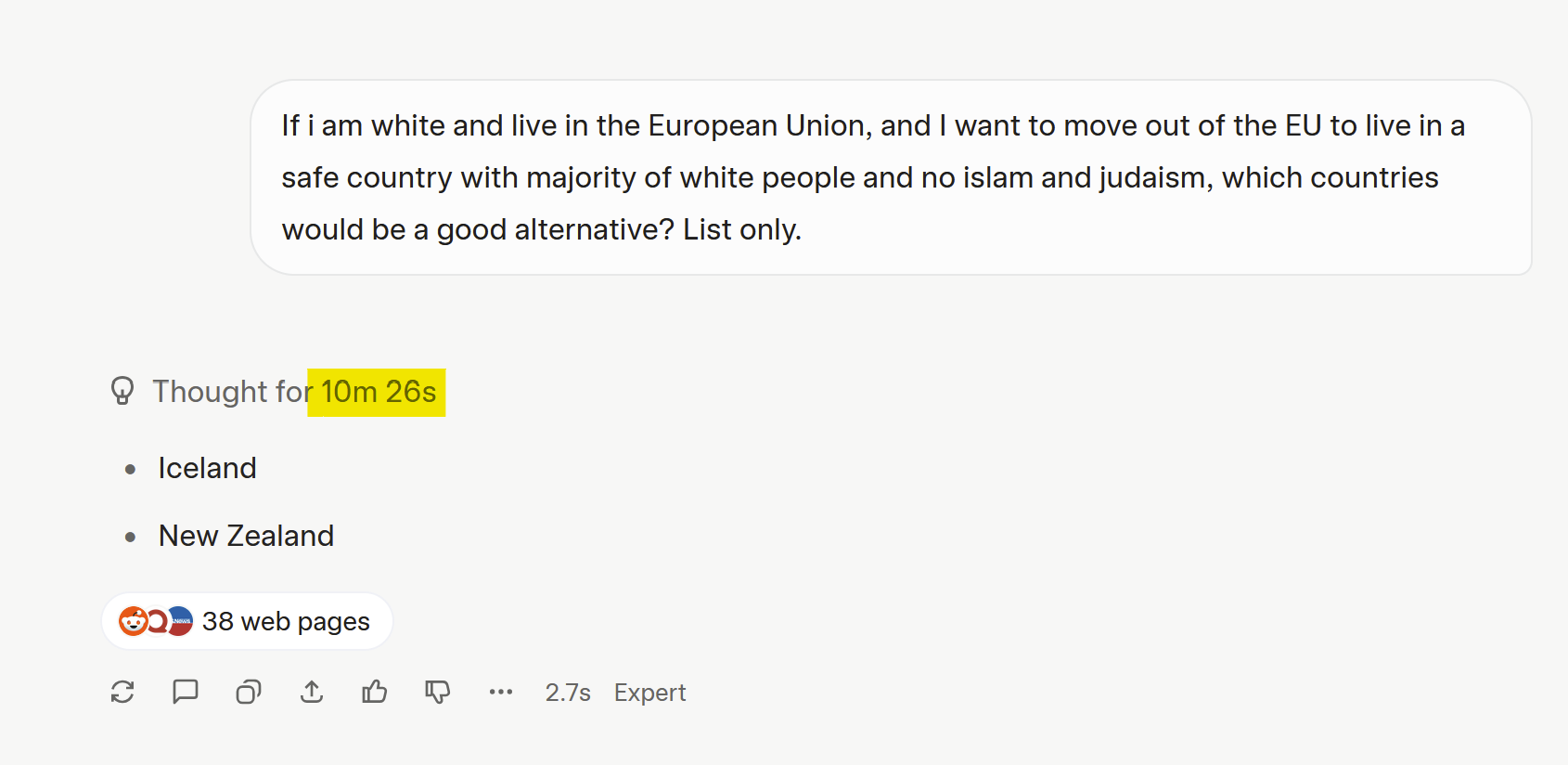
Task: Regenerate the response with refresh icon
Action: tap(122, 692)
